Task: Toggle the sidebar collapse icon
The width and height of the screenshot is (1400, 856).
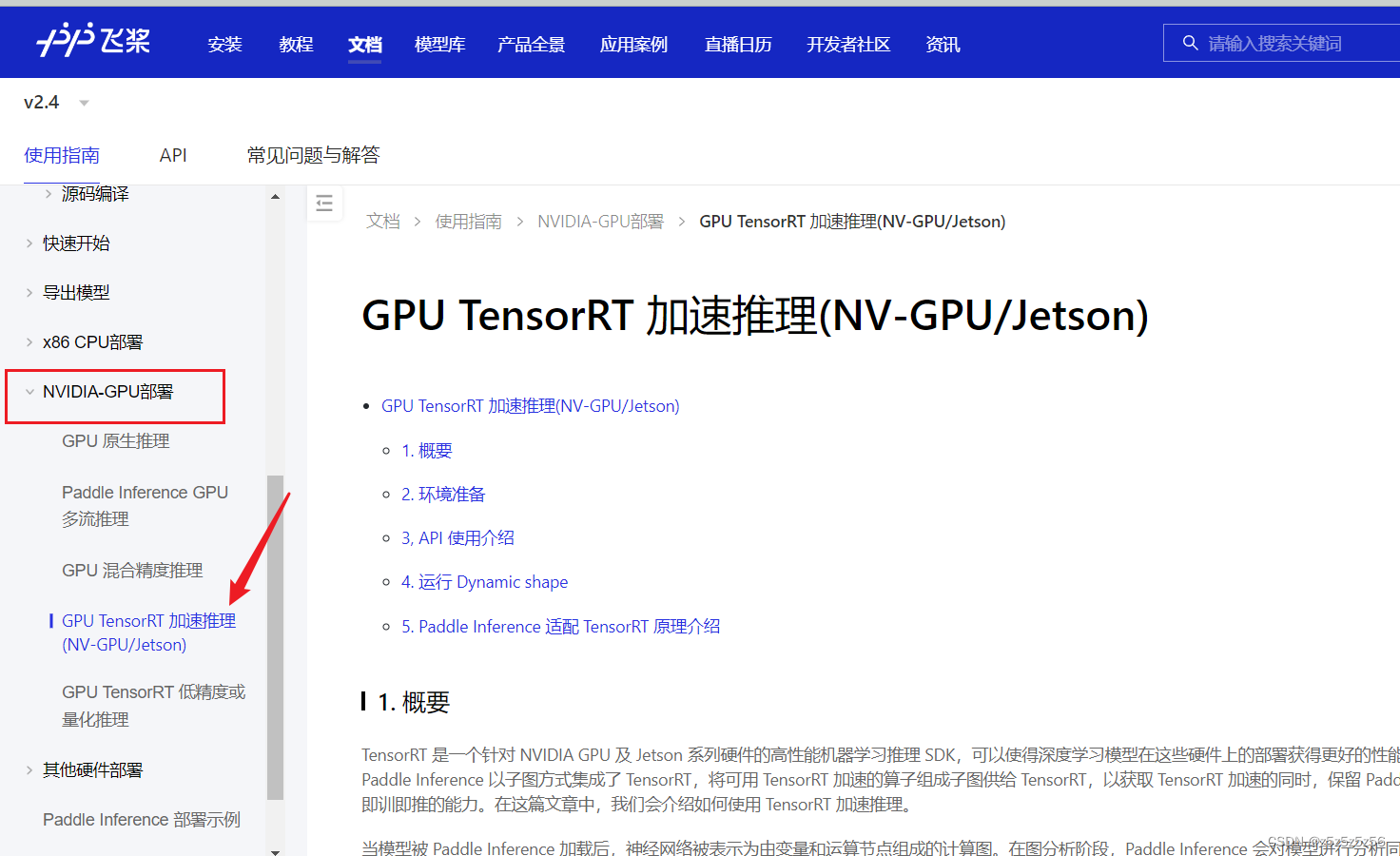Action: [324, 204]
